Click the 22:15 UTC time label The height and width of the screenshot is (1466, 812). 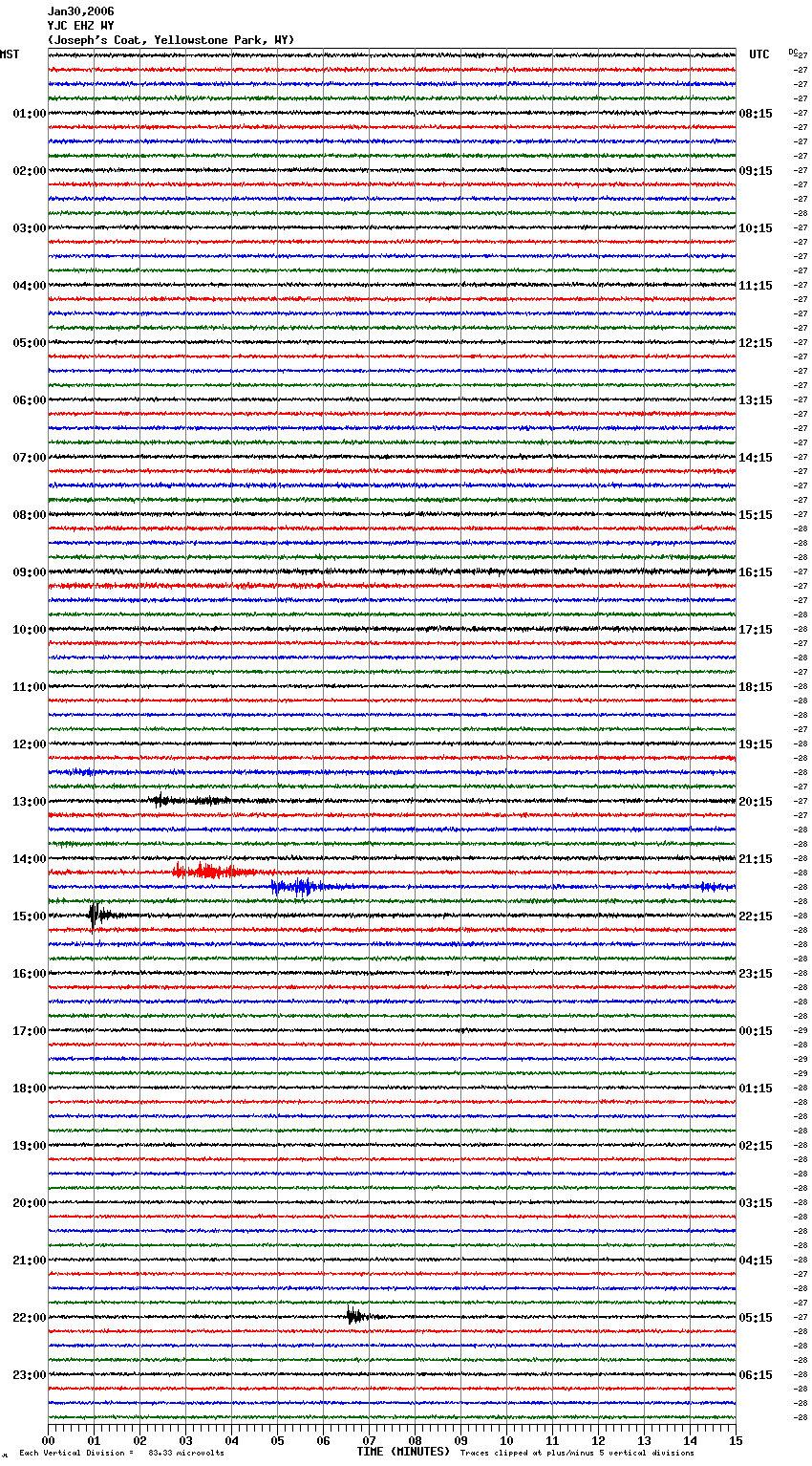tap(756, 916)
